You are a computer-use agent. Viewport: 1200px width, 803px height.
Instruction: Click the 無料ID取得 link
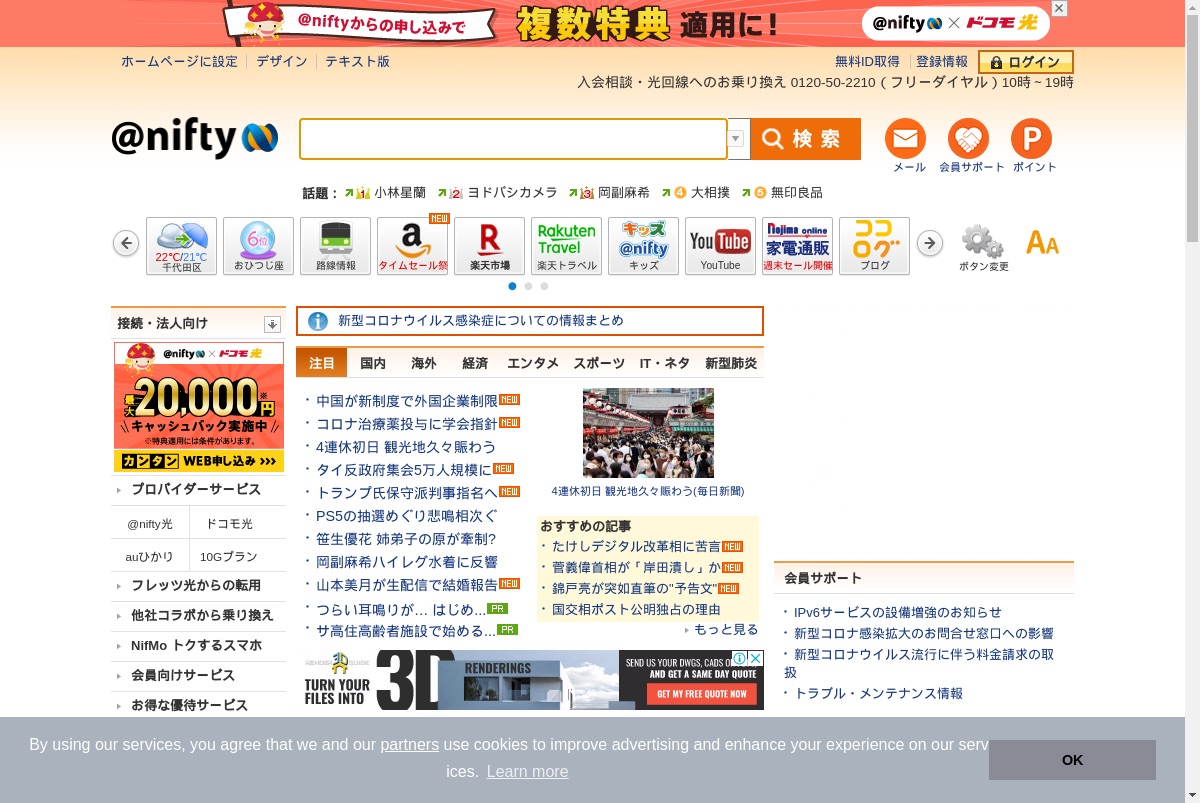[x=868, y=62]
